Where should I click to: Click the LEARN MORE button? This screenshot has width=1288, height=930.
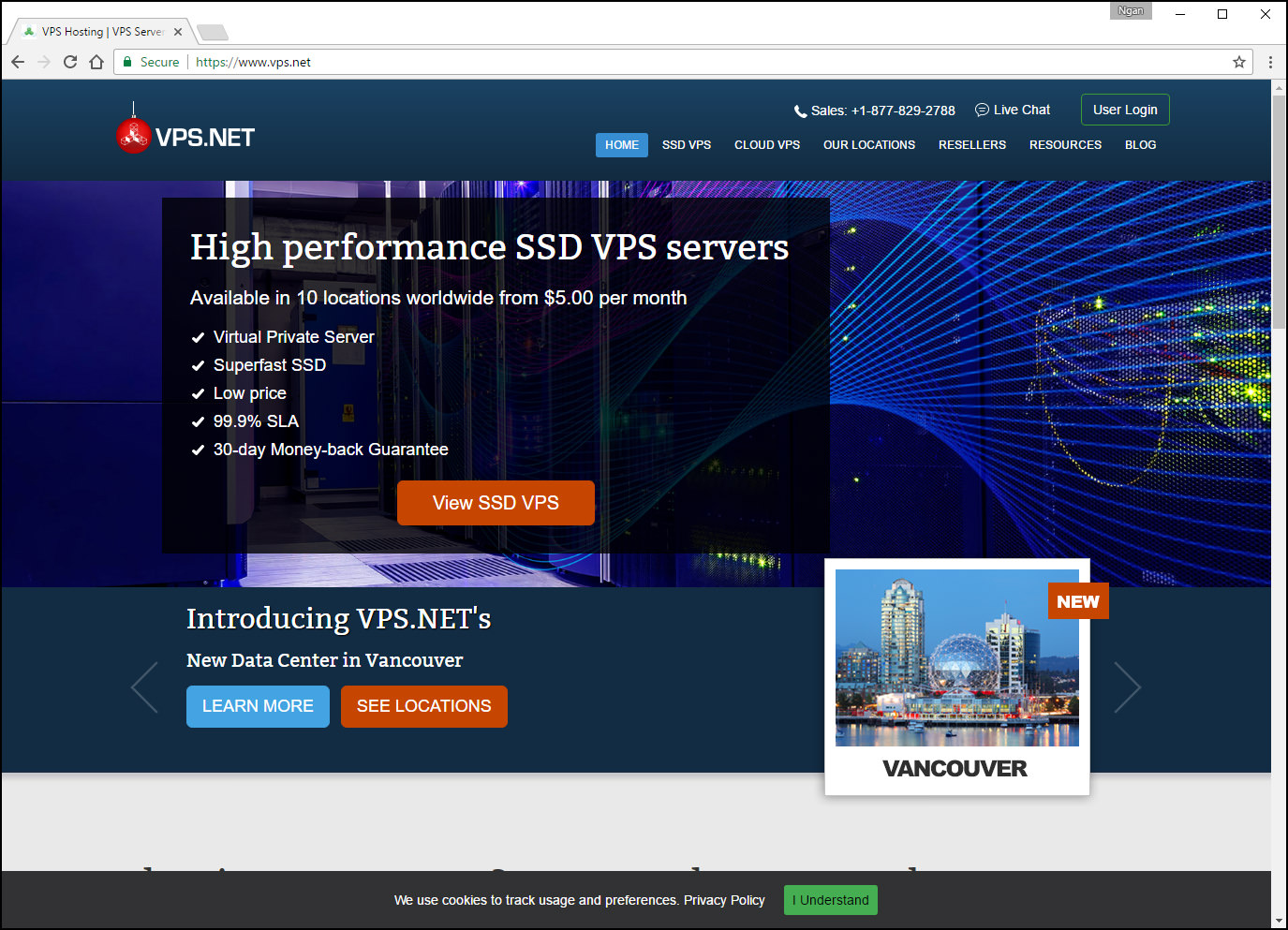[x=258, y=706]
